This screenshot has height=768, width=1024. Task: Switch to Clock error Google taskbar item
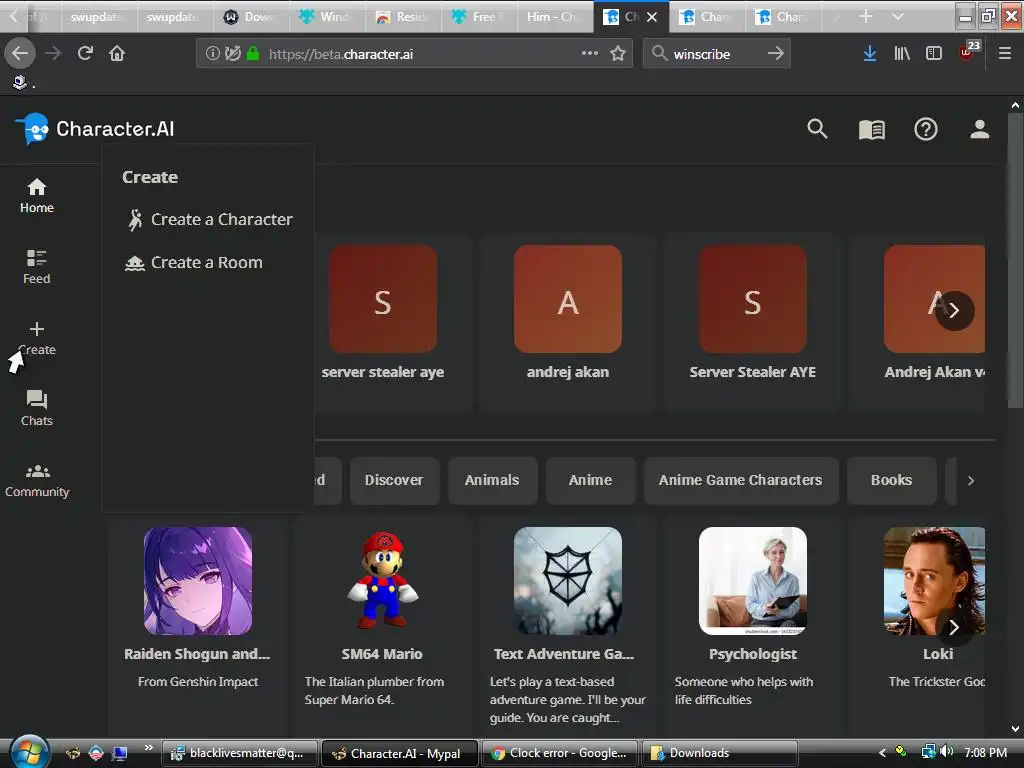[560, 753]
